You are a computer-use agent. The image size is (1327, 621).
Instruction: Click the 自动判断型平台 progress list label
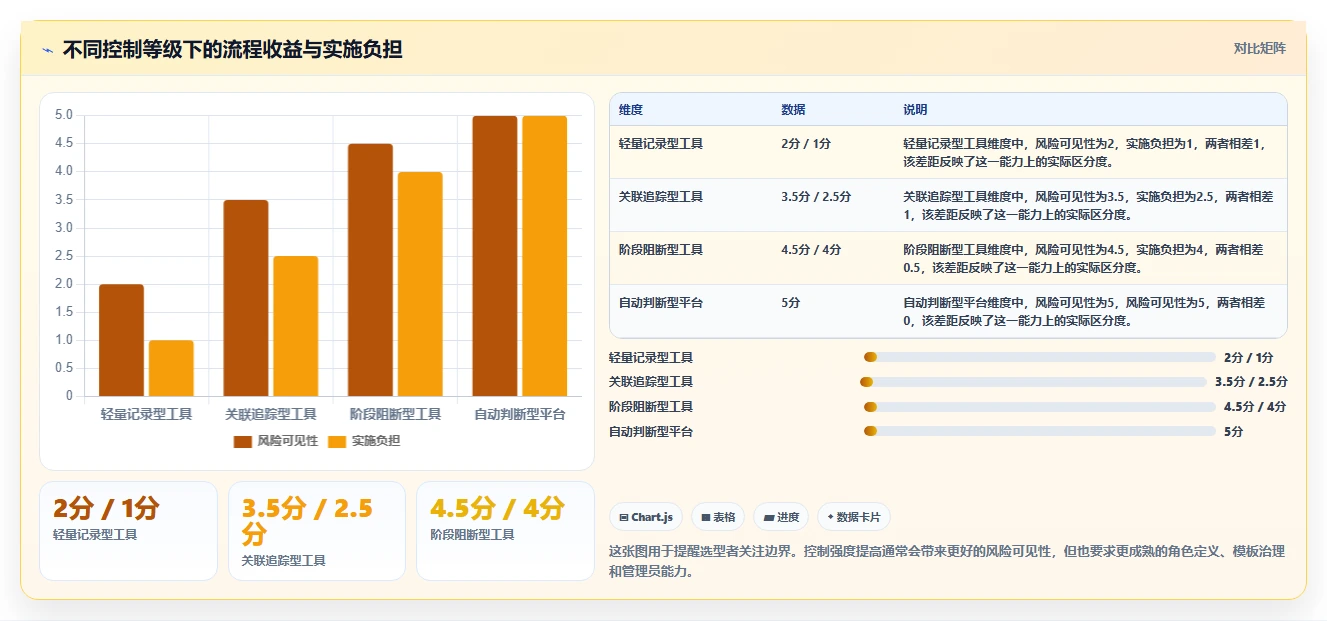pos(651,432)
